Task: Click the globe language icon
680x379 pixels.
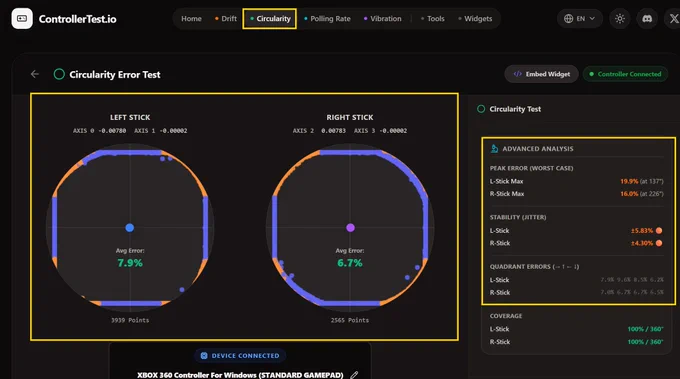Action: (x=568, y=19)
